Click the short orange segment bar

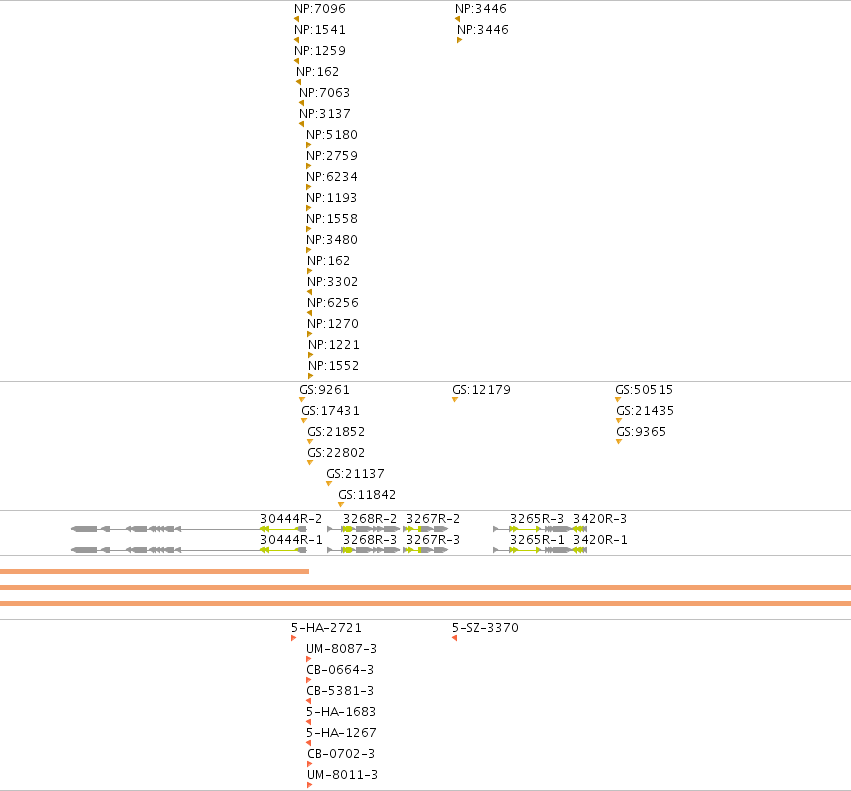click(x=154, y=571)
